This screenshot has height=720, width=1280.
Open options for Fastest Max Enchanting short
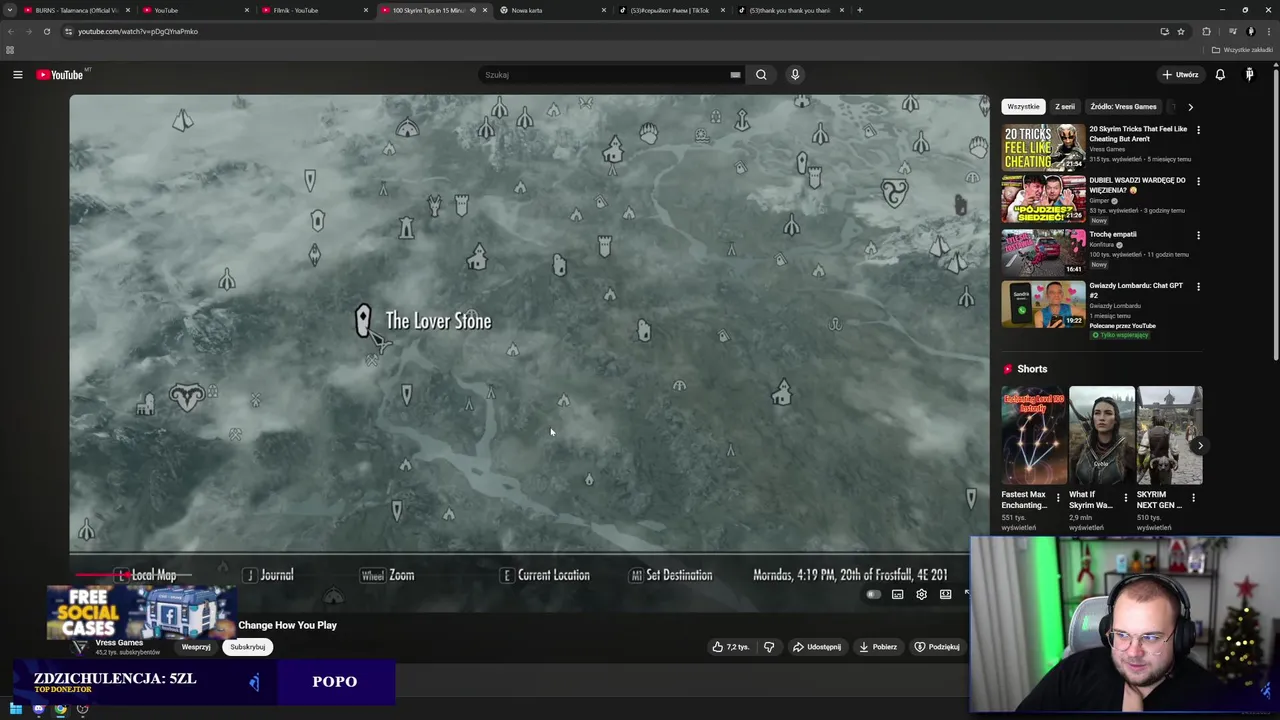[x=1058, y=497]
